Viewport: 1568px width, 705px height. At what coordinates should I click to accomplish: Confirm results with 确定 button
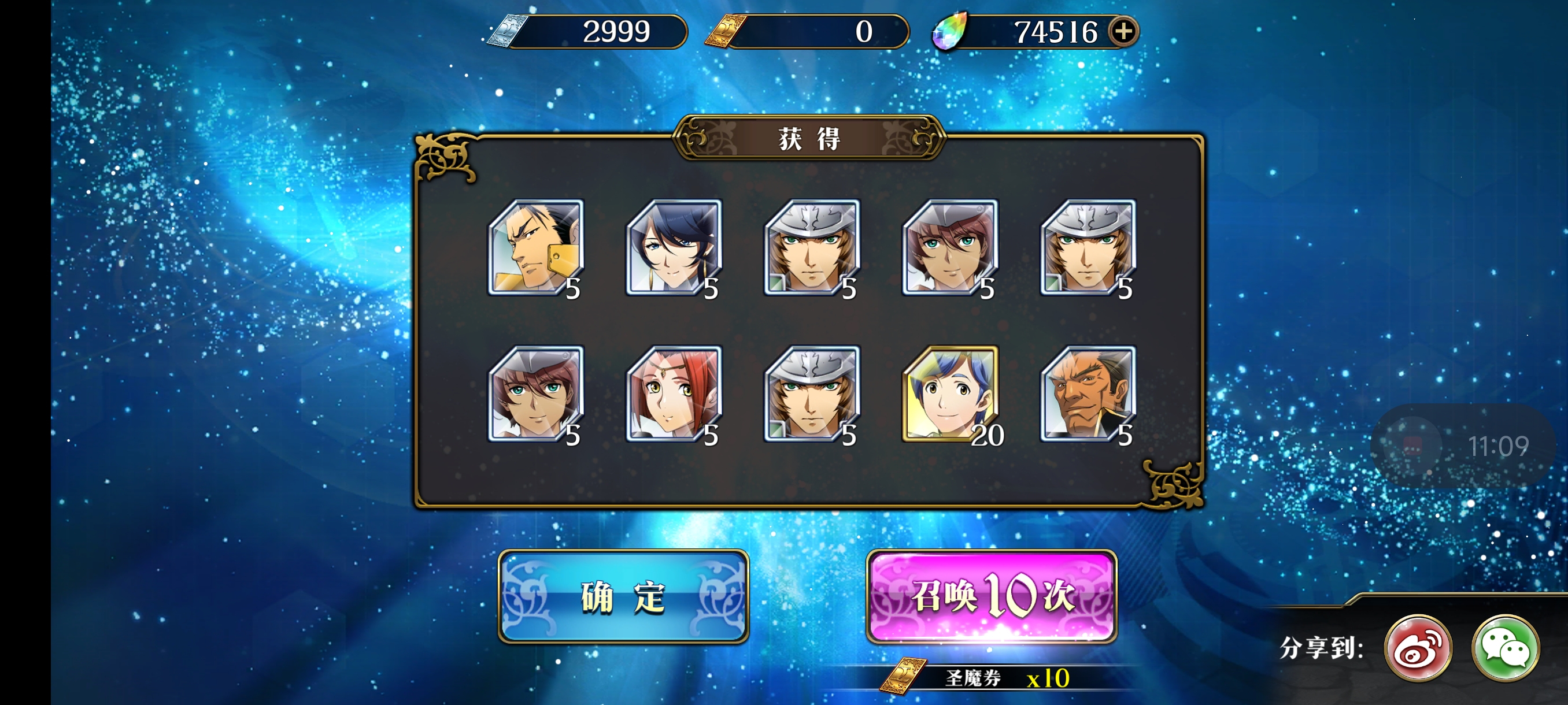[x=623, y=596]
